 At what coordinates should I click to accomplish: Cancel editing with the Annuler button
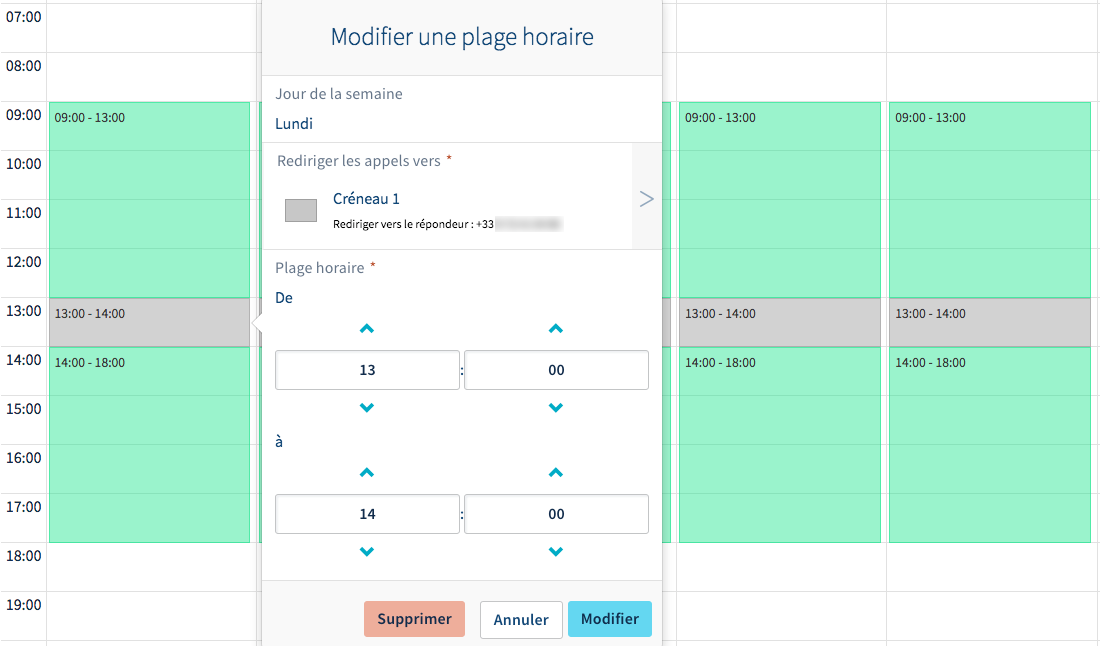[521, 619]
